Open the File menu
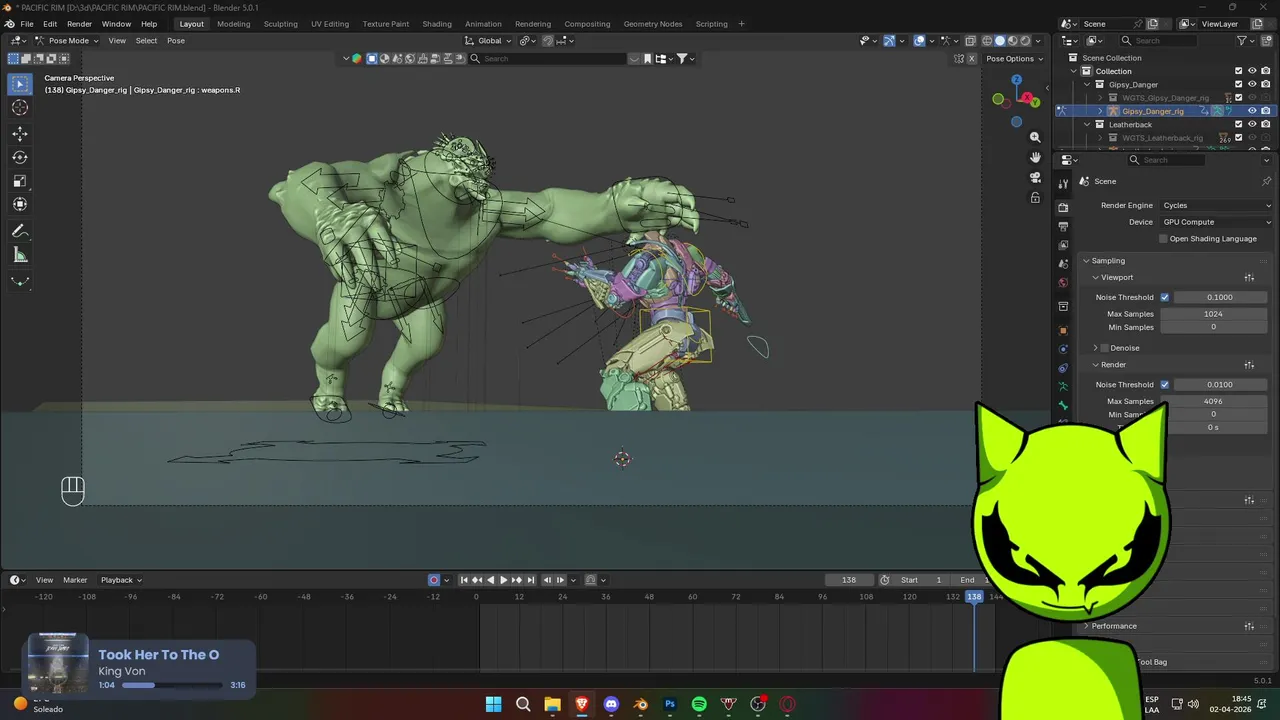Viewport: 1280px width, 720px height. click(27, 24)
